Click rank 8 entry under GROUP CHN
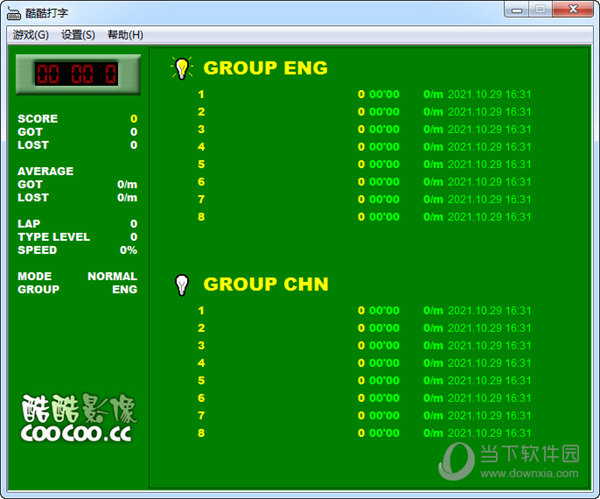The image size is (600, 499). (x=201, y=433)
